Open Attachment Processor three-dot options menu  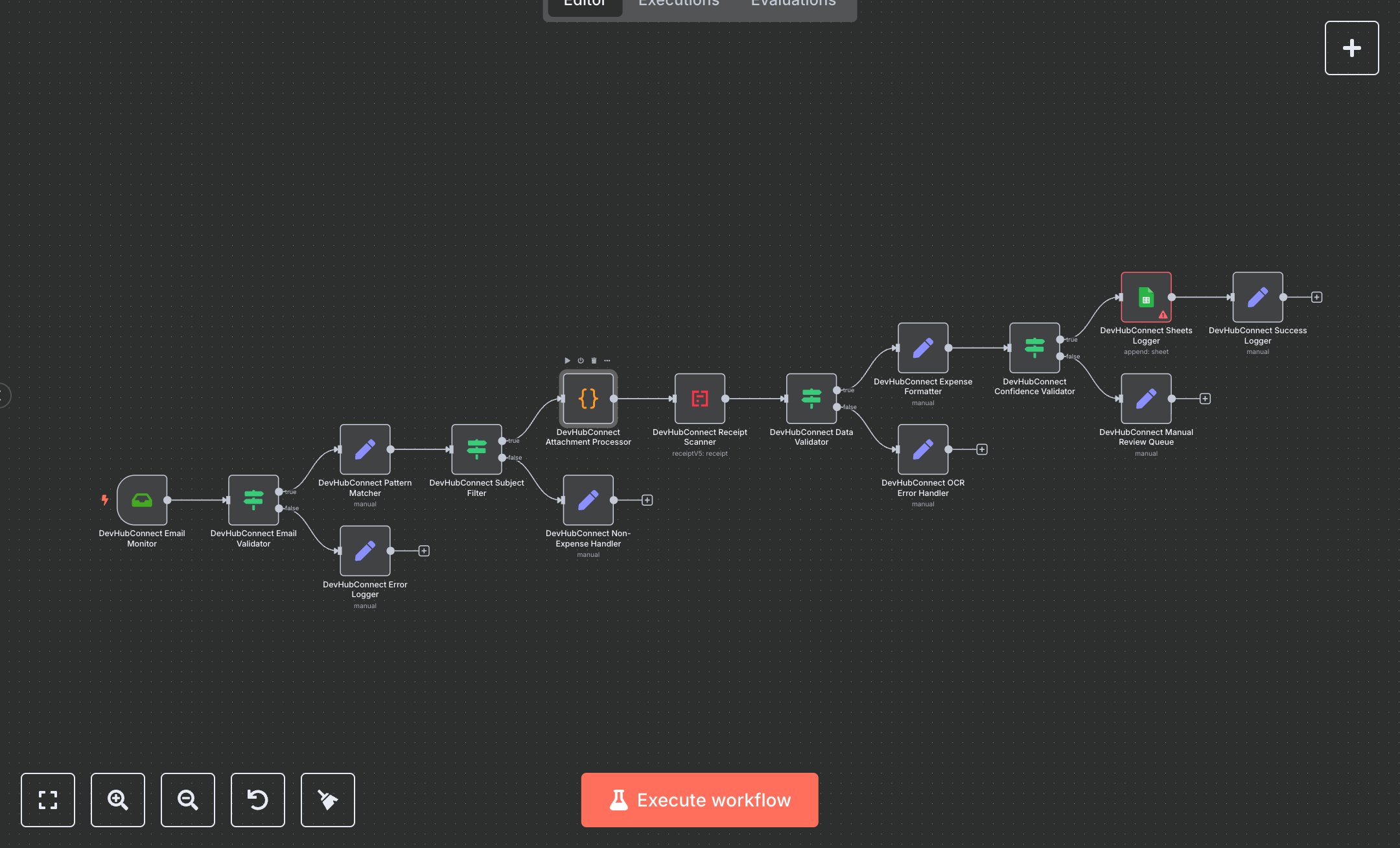(607, 360)
